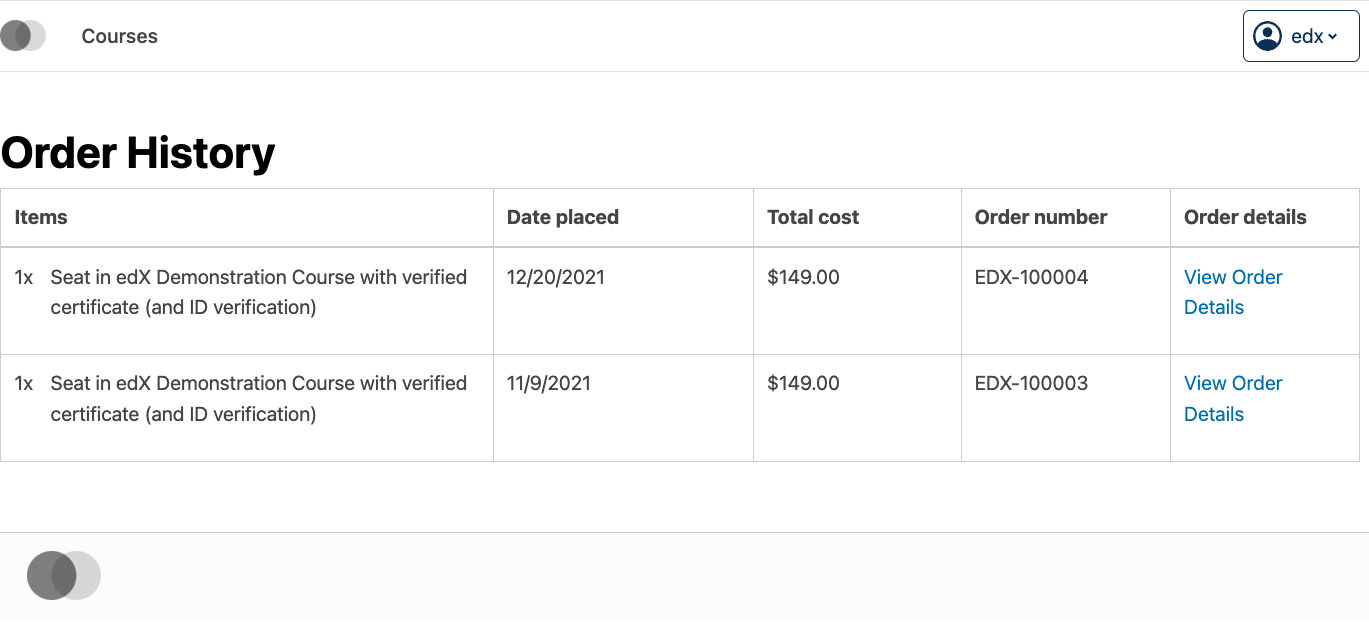Click the item description in second order row
Viewport: 1369px width, 626px height.
pyautogui.click(x=258, y=398)
